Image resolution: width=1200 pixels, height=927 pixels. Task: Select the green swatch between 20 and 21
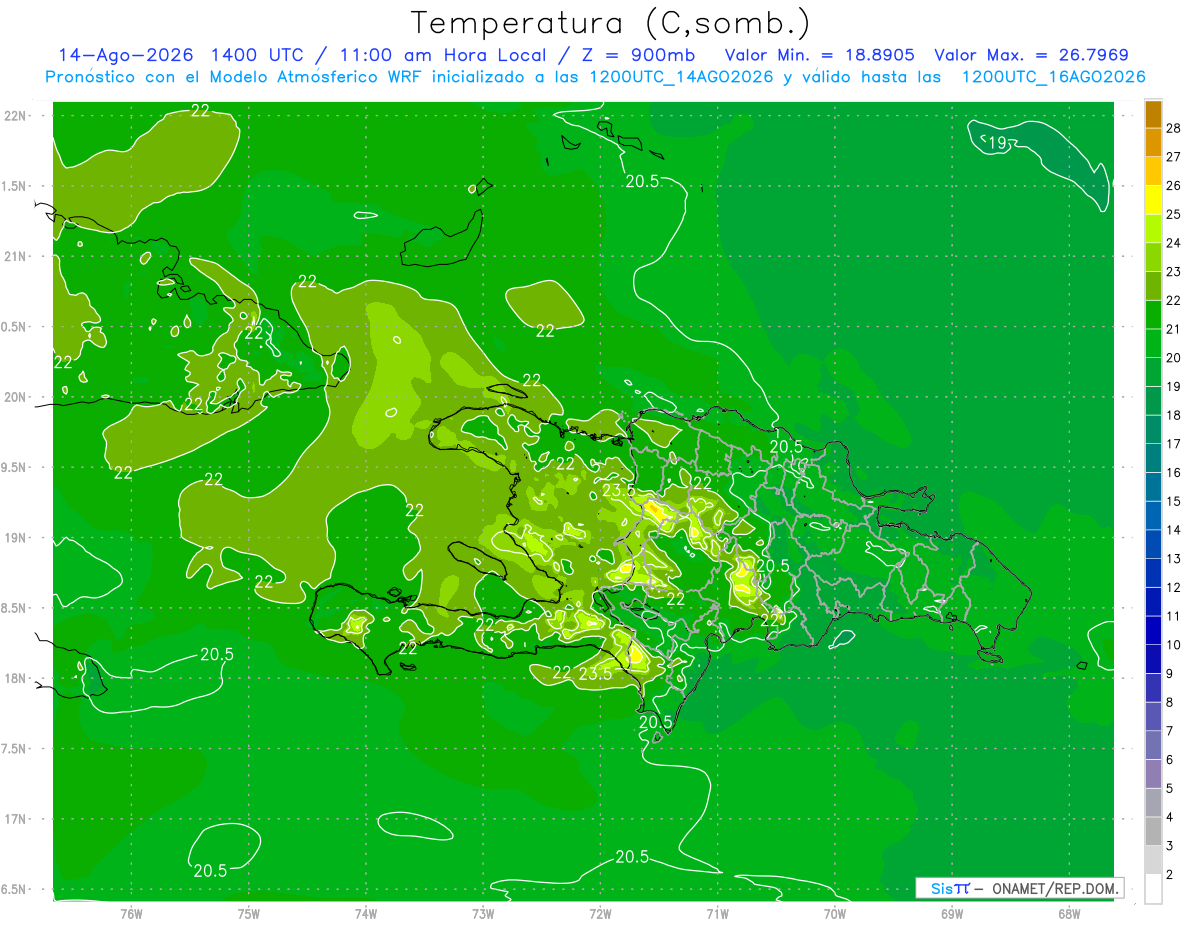pyautogui.click(x=1153, y=344)
